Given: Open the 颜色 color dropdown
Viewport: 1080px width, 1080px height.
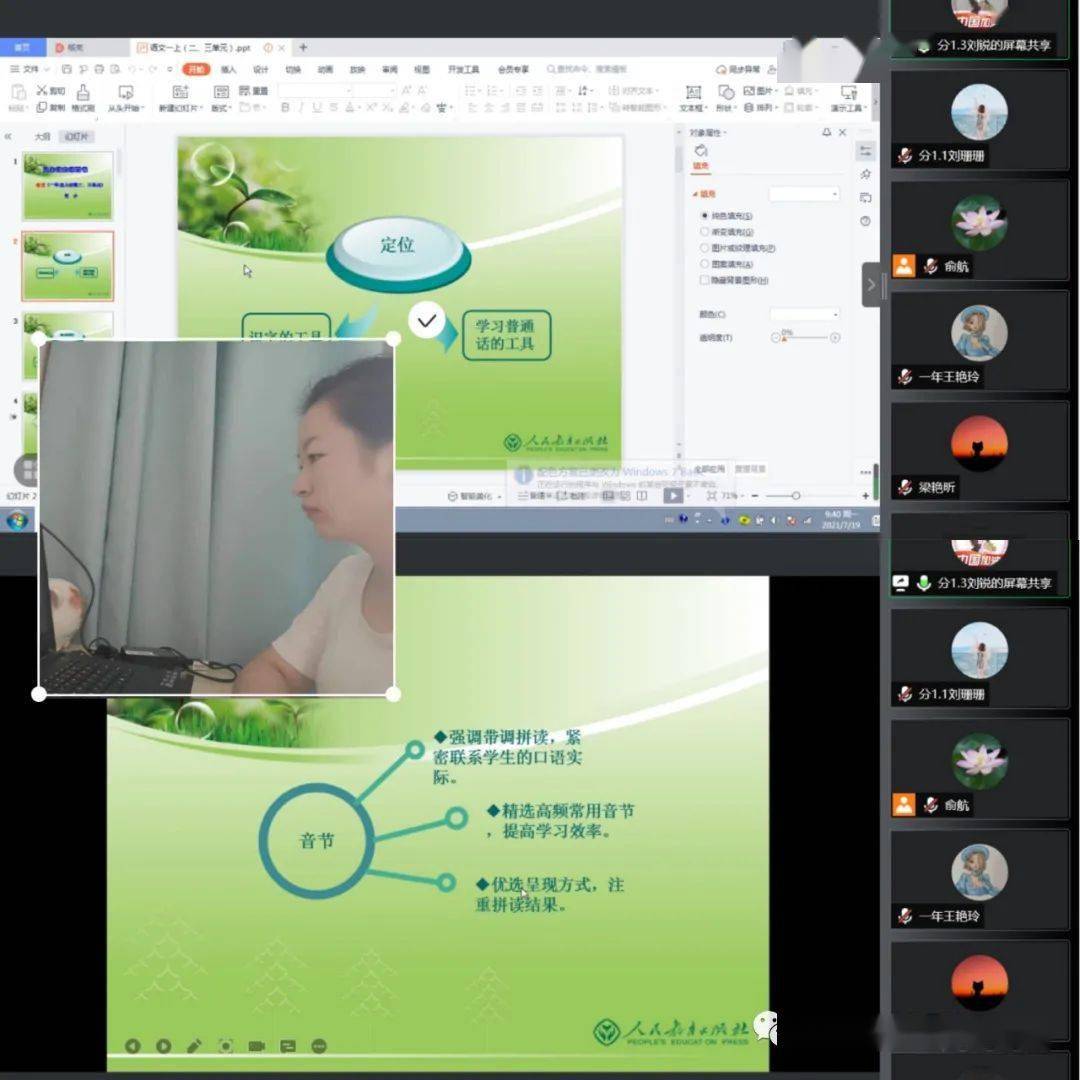Looking at the screenshot, I should [804, 314].
